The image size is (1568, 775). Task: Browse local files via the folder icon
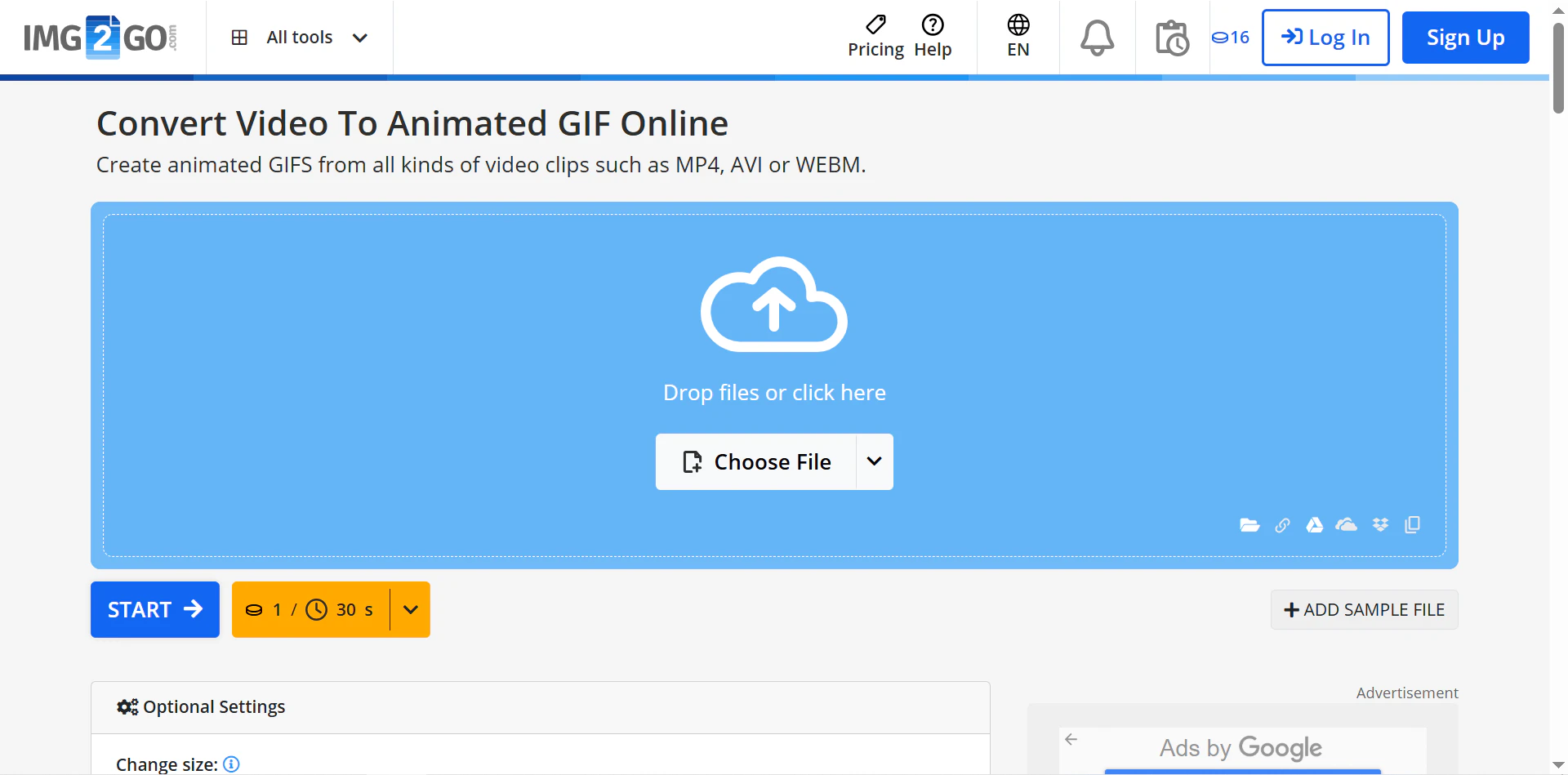click(x=1249, y=525)
